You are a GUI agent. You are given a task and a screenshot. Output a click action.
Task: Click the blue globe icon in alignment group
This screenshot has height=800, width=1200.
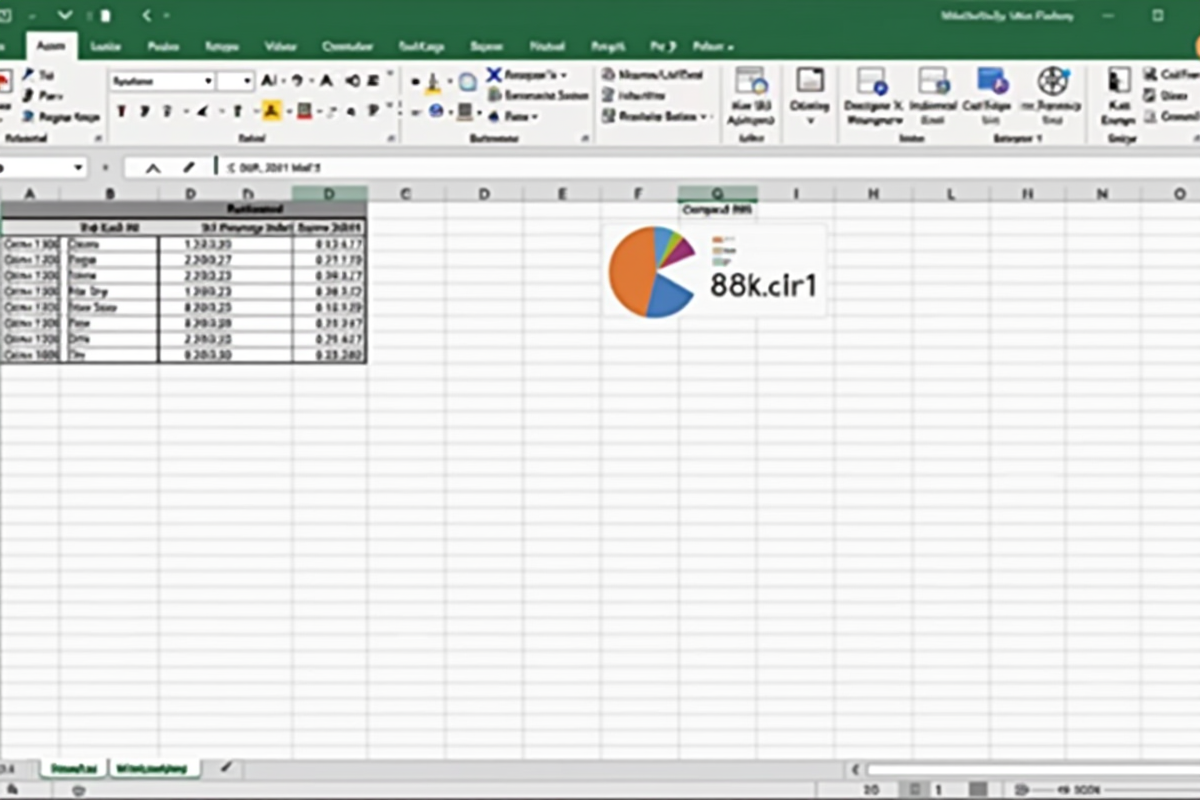[436, 111]
